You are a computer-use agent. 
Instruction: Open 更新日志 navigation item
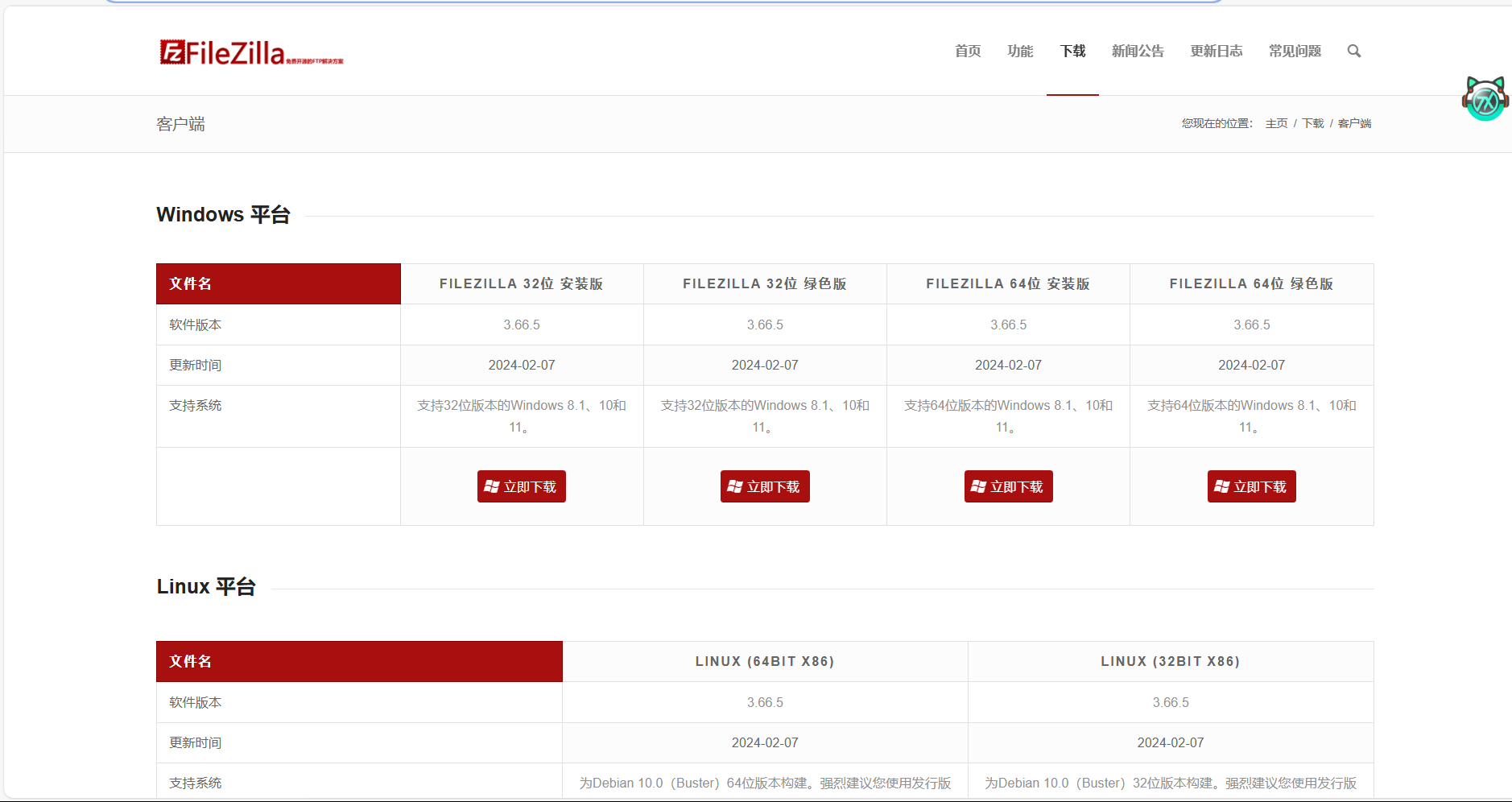(1217, 51)
